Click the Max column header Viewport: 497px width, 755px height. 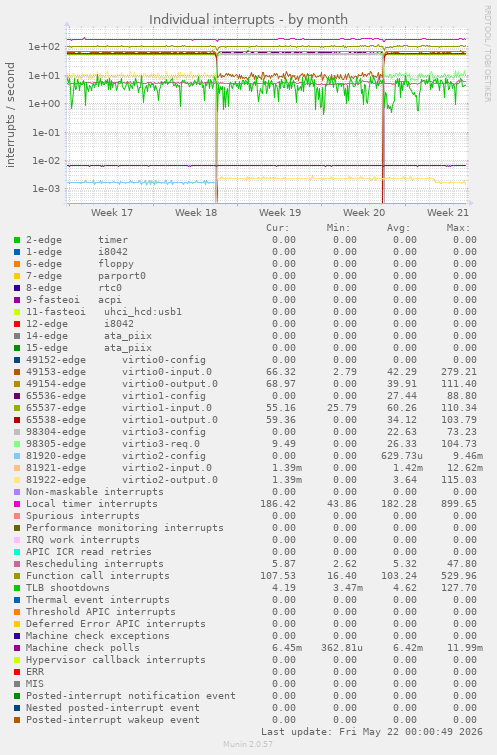458,228
